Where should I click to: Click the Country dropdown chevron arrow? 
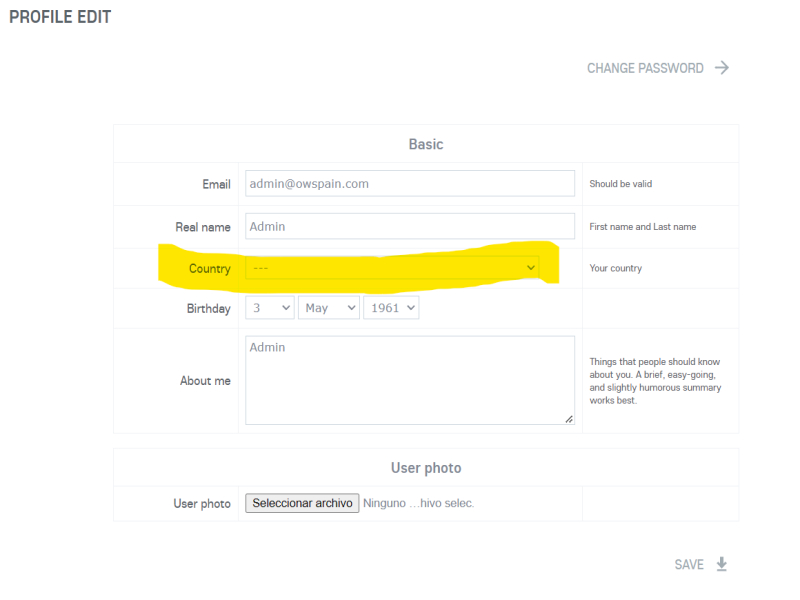(531, 268)
